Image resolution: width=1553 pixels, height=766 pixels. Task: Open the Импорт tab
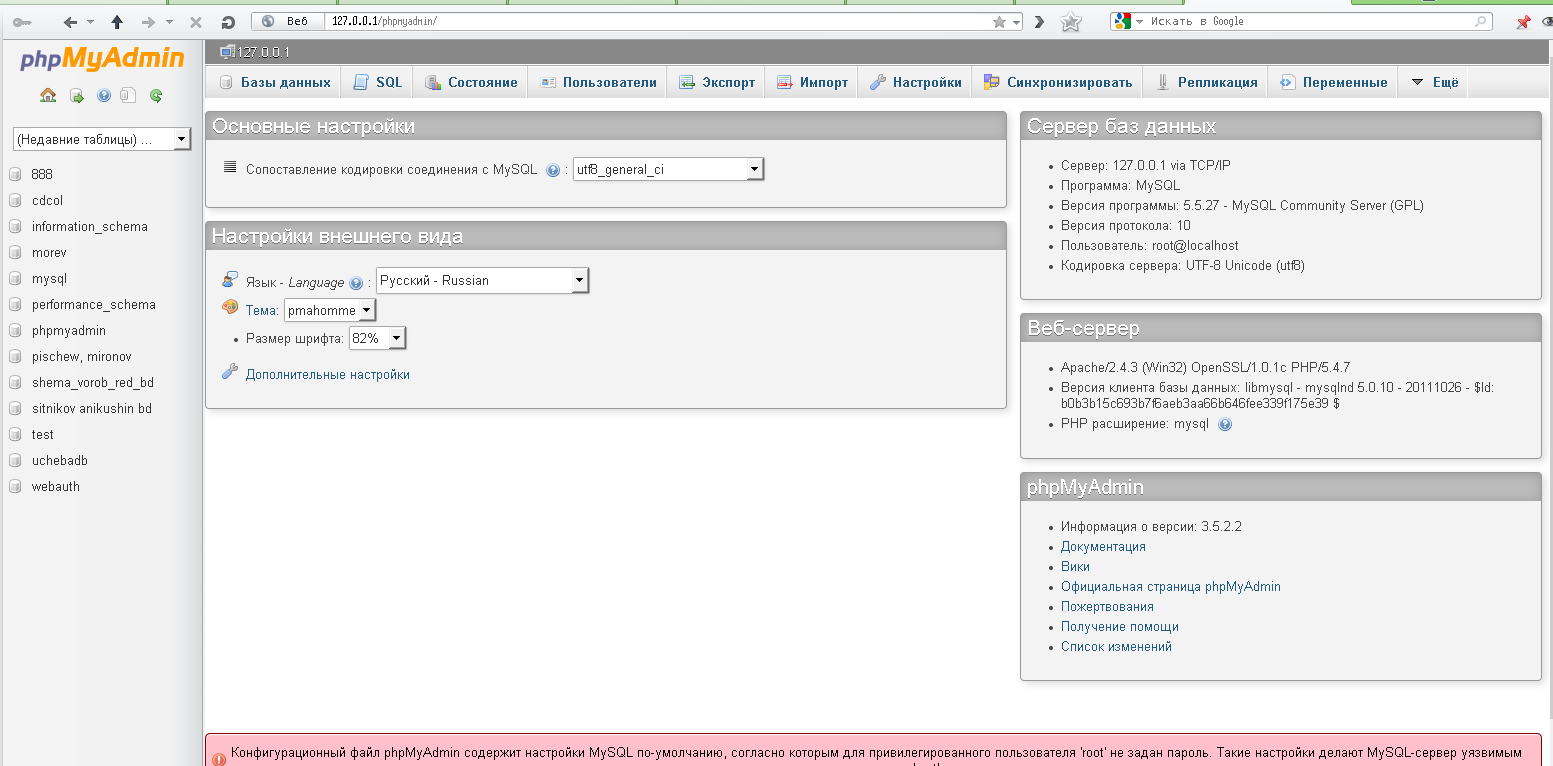coord(811,82)
